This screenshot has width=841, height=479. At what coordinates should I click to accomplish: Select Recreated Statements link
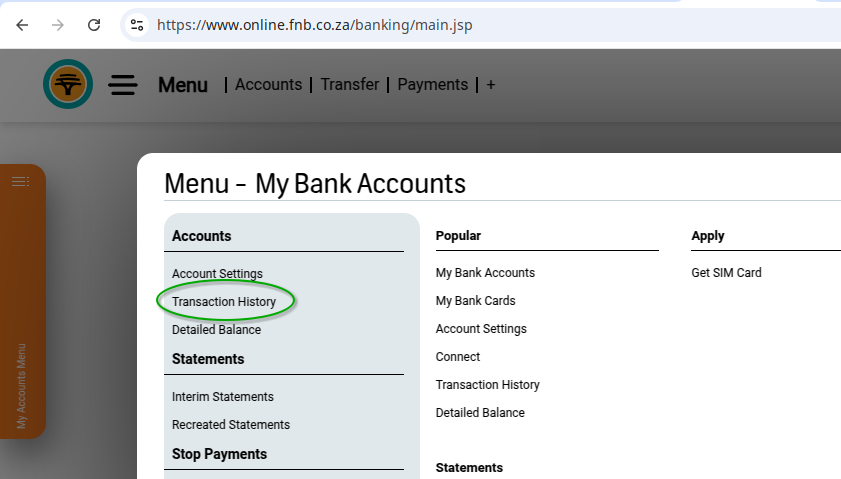click(231, 425)
